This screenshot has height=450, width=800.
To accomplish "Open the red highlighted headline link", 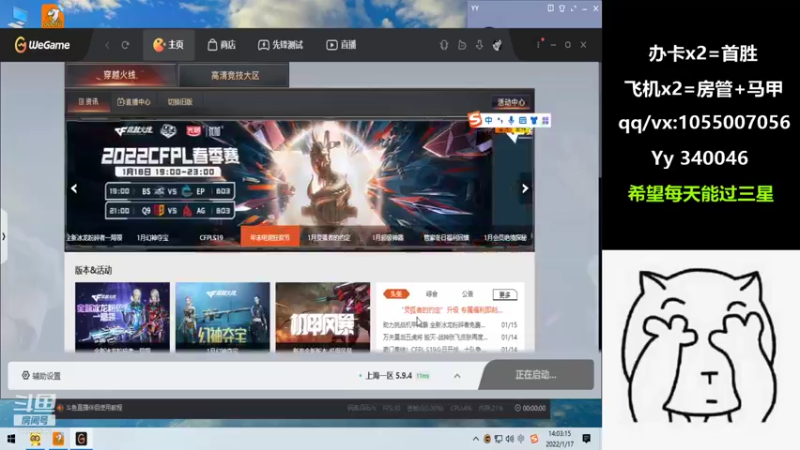I will [x=452, y=310].
